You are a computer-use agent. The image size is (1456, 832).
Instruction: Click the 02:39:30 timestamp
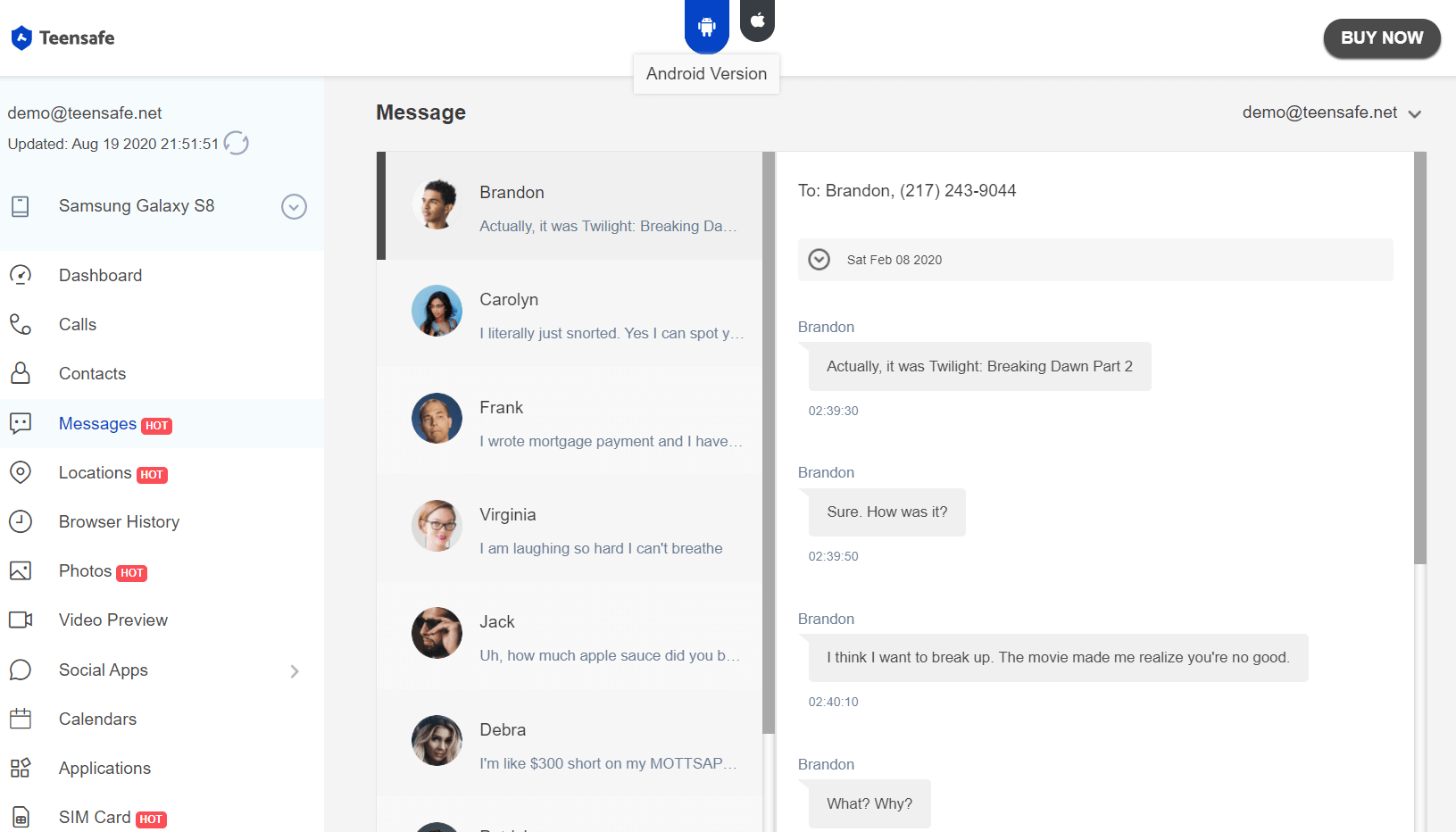coord(833,411)
